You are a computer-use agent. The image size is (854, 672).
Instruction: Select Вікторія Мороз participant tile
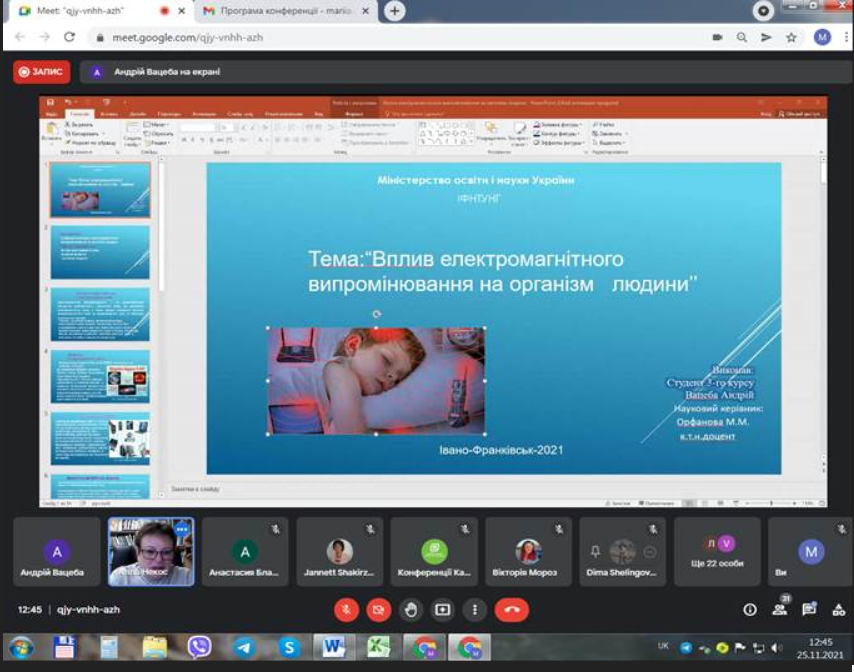(x=528, y=551)
